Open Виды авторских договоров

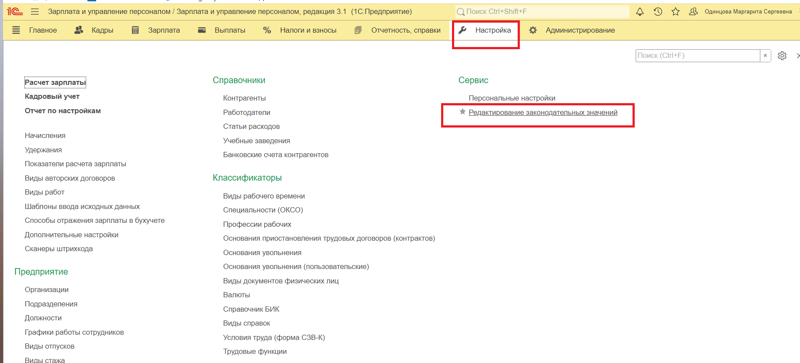pos(70,178)
